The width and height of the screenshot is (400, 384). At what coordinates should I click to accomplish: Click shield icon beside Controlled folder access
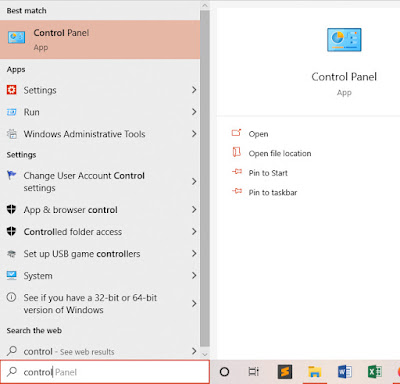tap(11, 231)
